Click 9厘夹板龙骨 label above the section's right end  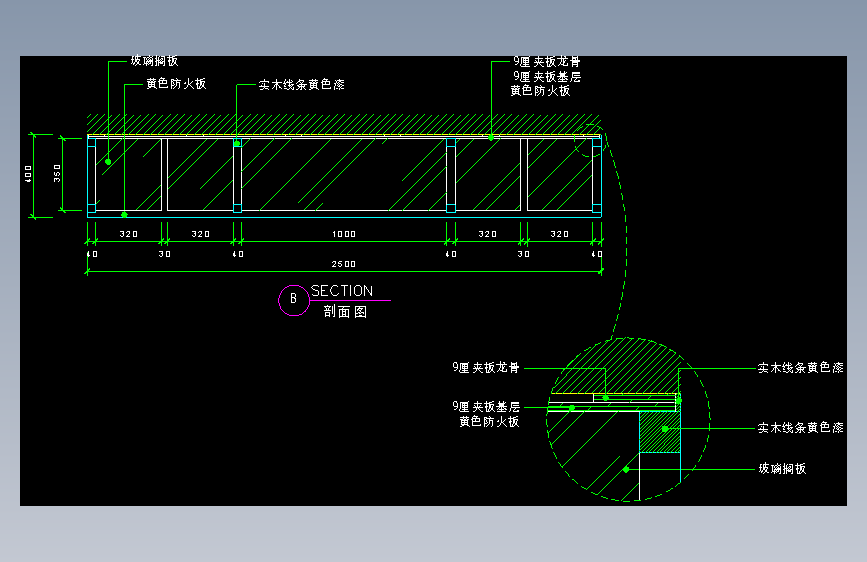pos(547,62)
